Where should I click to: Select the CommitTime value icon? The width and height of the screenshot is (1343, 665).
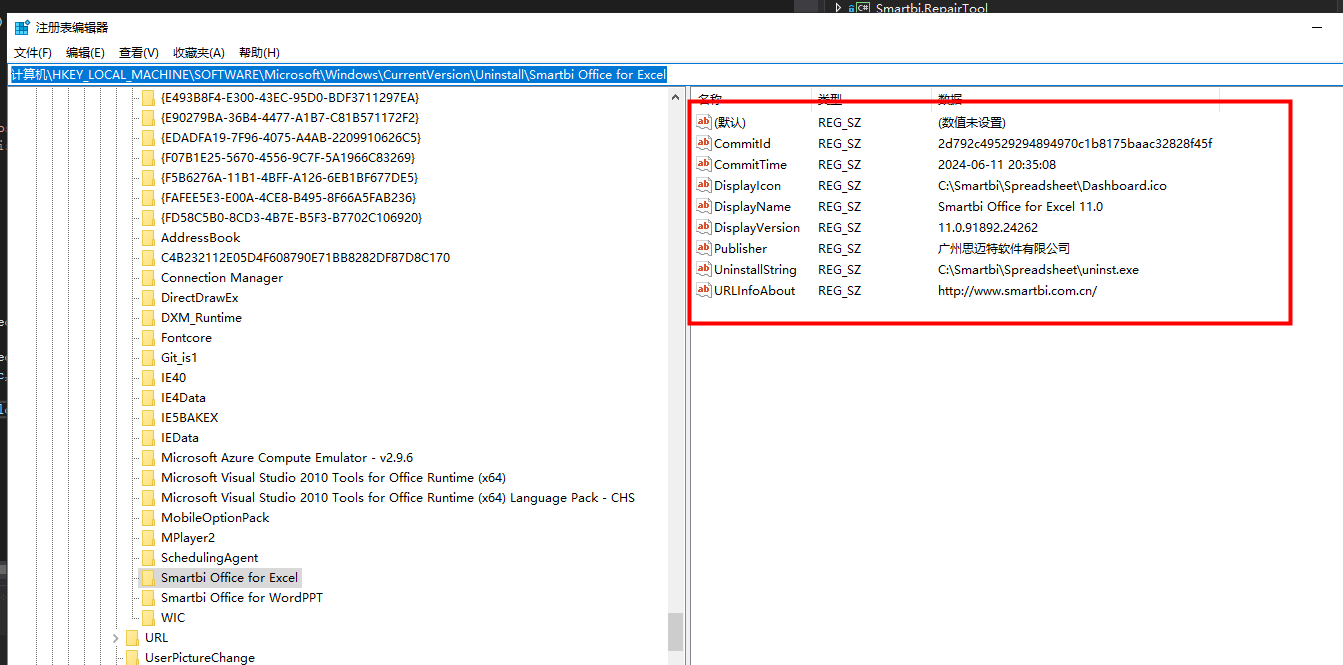[x=704, y=164]
